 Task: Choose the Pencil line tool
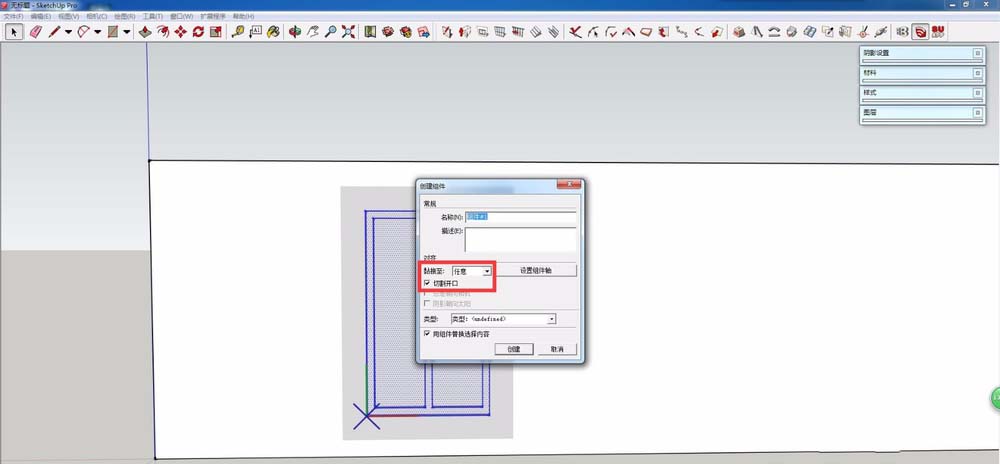[54, 32]
